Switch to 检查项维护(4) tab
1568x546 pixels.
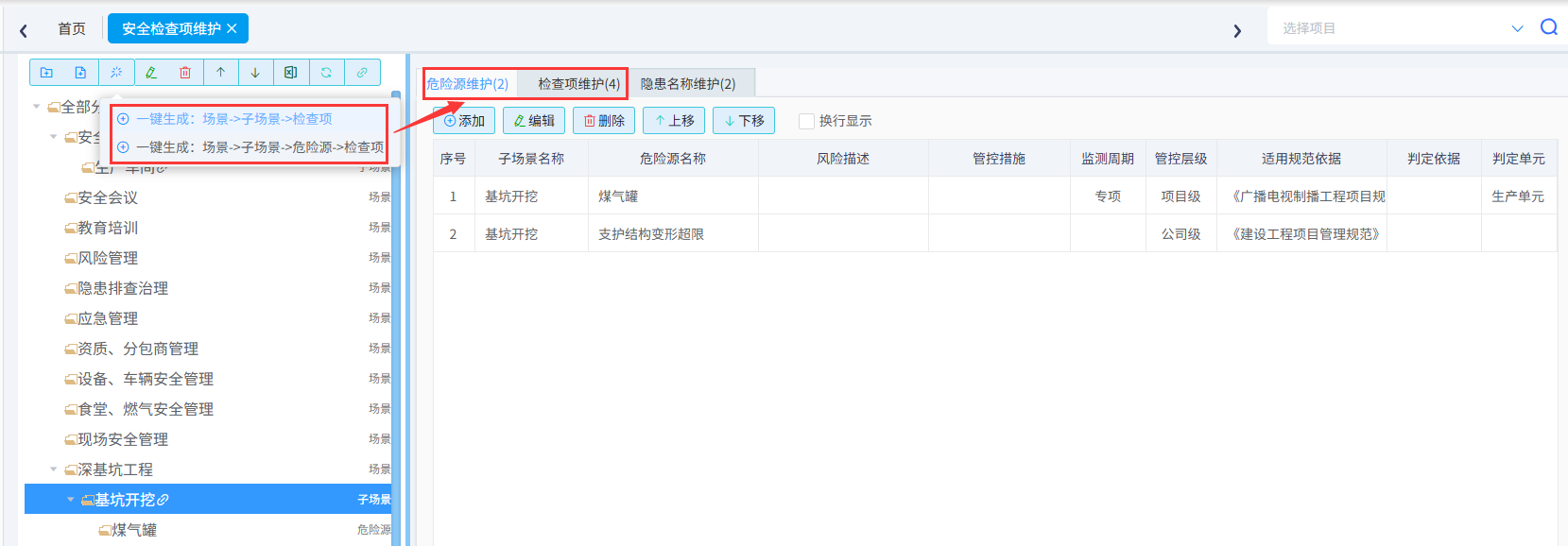coord(578,84)
